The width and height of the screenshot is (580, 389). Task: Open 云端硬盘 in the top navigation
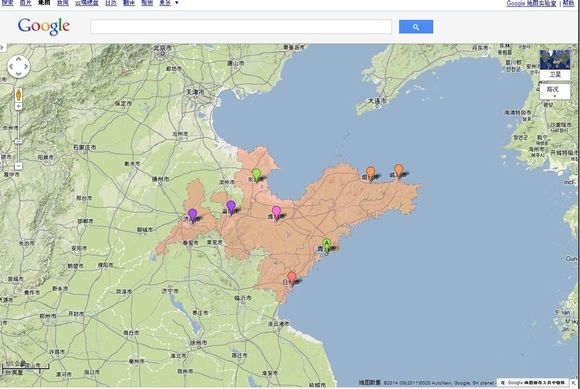(87, 3)
